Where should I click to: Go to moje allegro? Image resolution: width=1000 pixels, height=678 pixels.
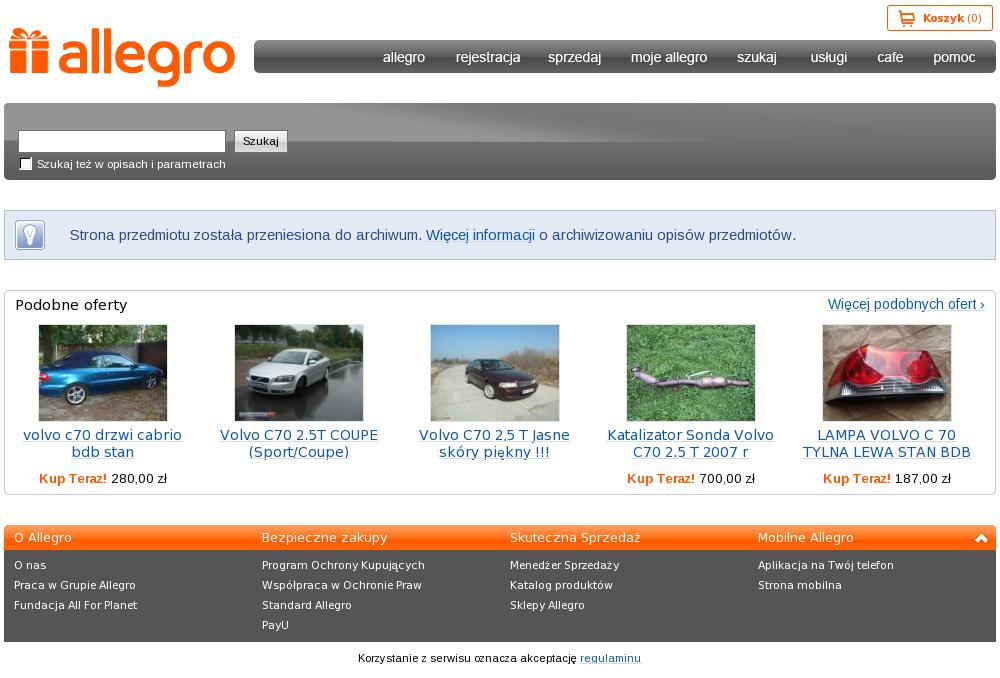[x=669, y=57]
